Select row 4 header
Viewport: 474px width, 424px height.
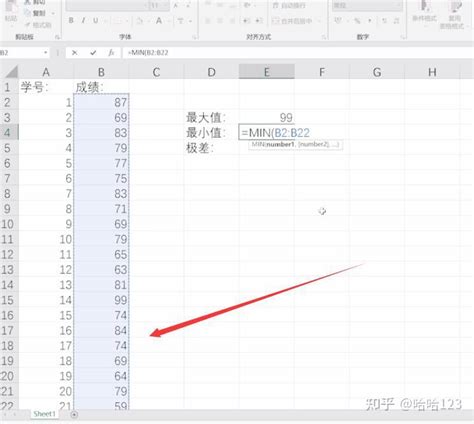tap(8, 132)
